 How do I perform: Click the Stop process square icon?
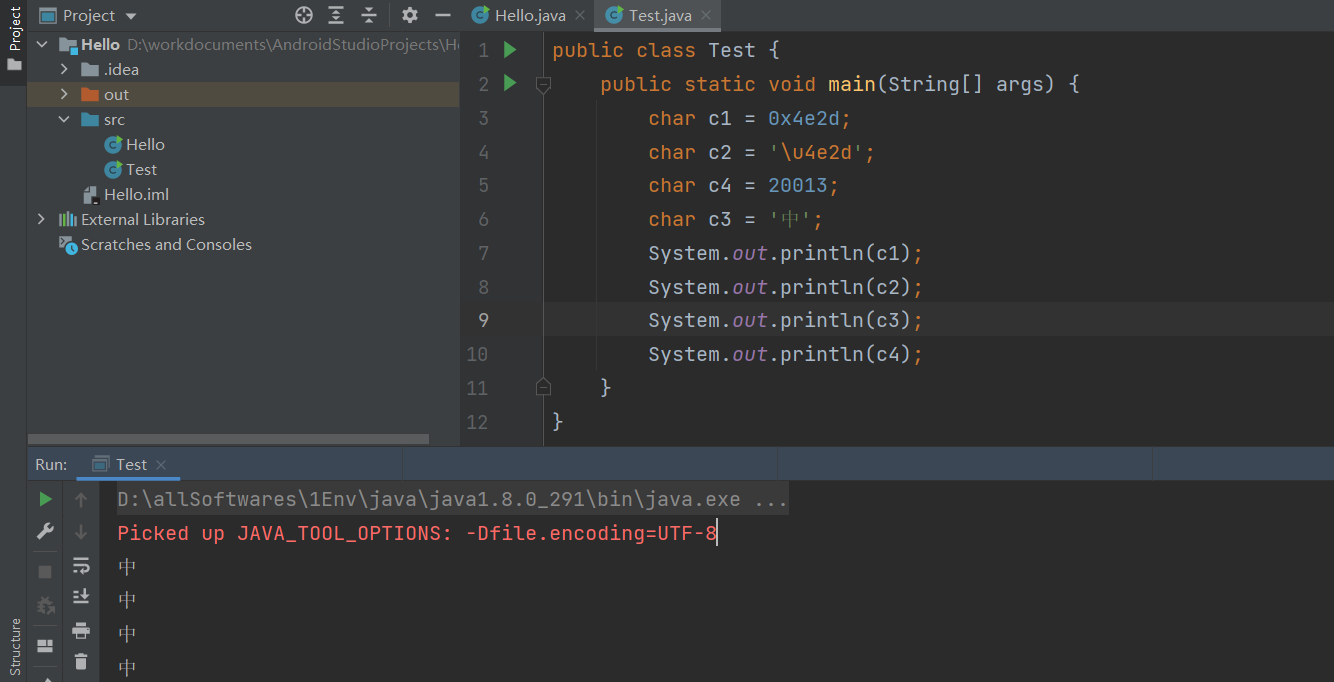tap(45, 572)
